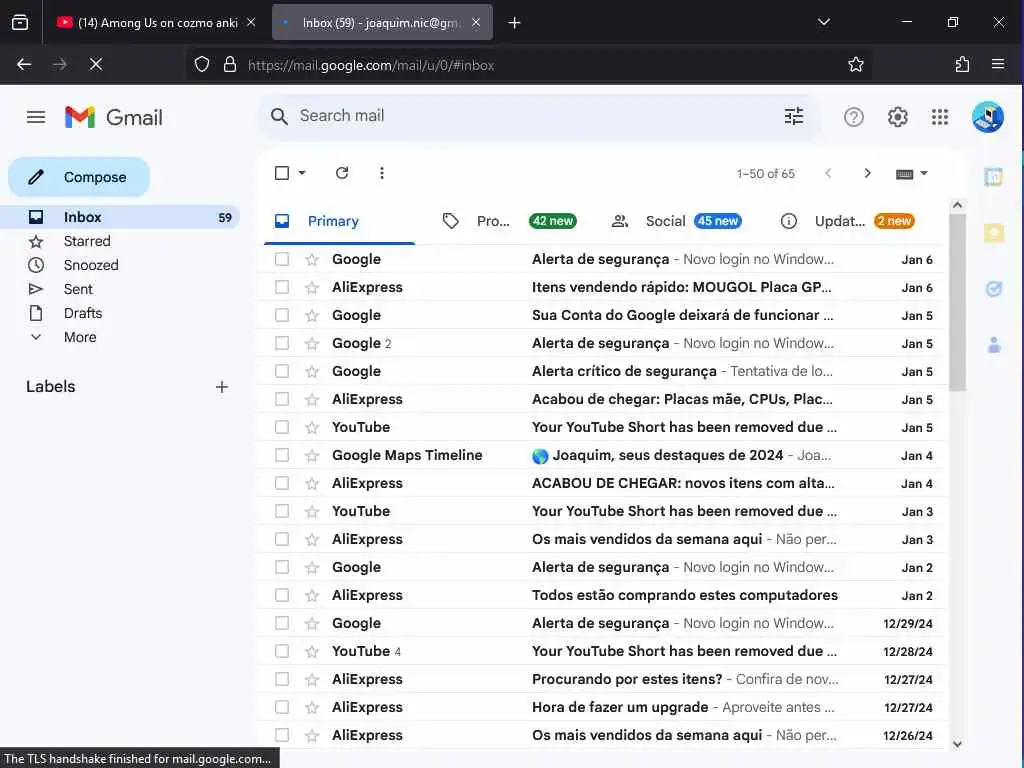Check the Google Maps Timeline email

(282, 455)
